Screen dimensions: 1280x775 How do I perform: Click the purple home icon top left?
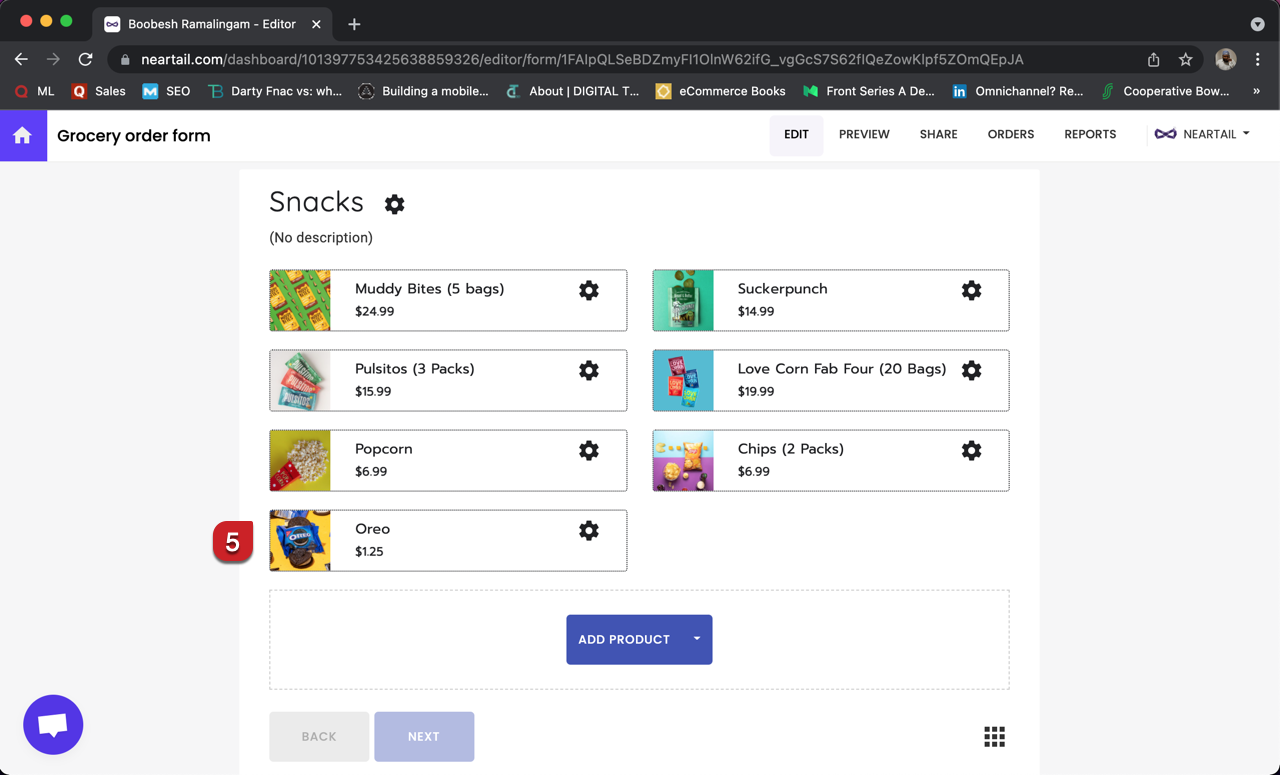(x=23, y=133)
